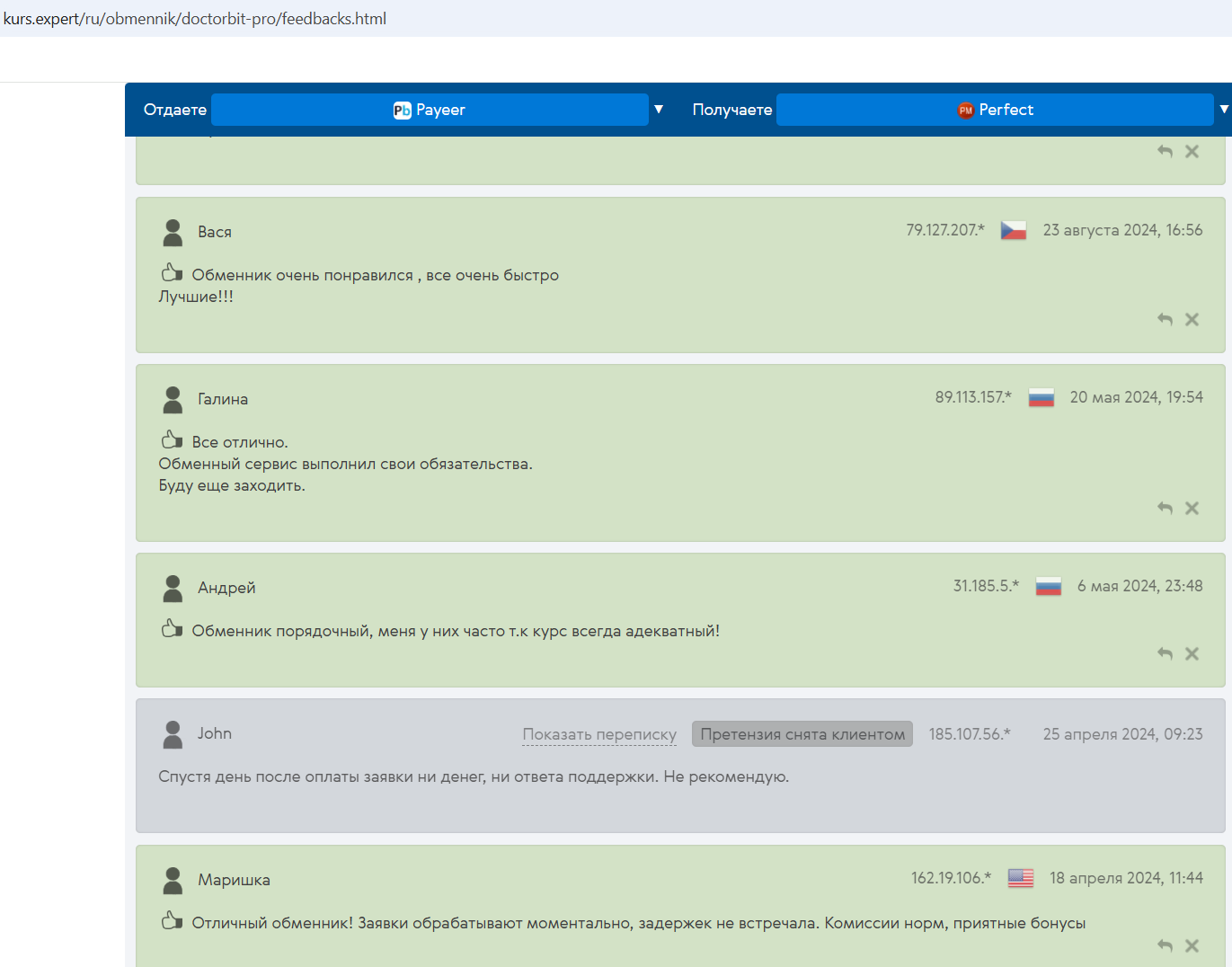
Task: Reply to Андрей's review
Action: click(x=1165, y=653)
